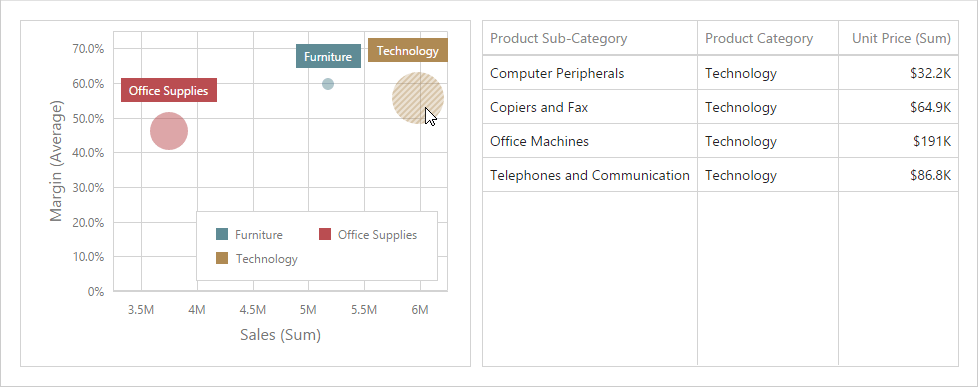Select the Office Machines row
Image resolution: width=978 pixels, height=387 pixels.
(x=720, y=141)
